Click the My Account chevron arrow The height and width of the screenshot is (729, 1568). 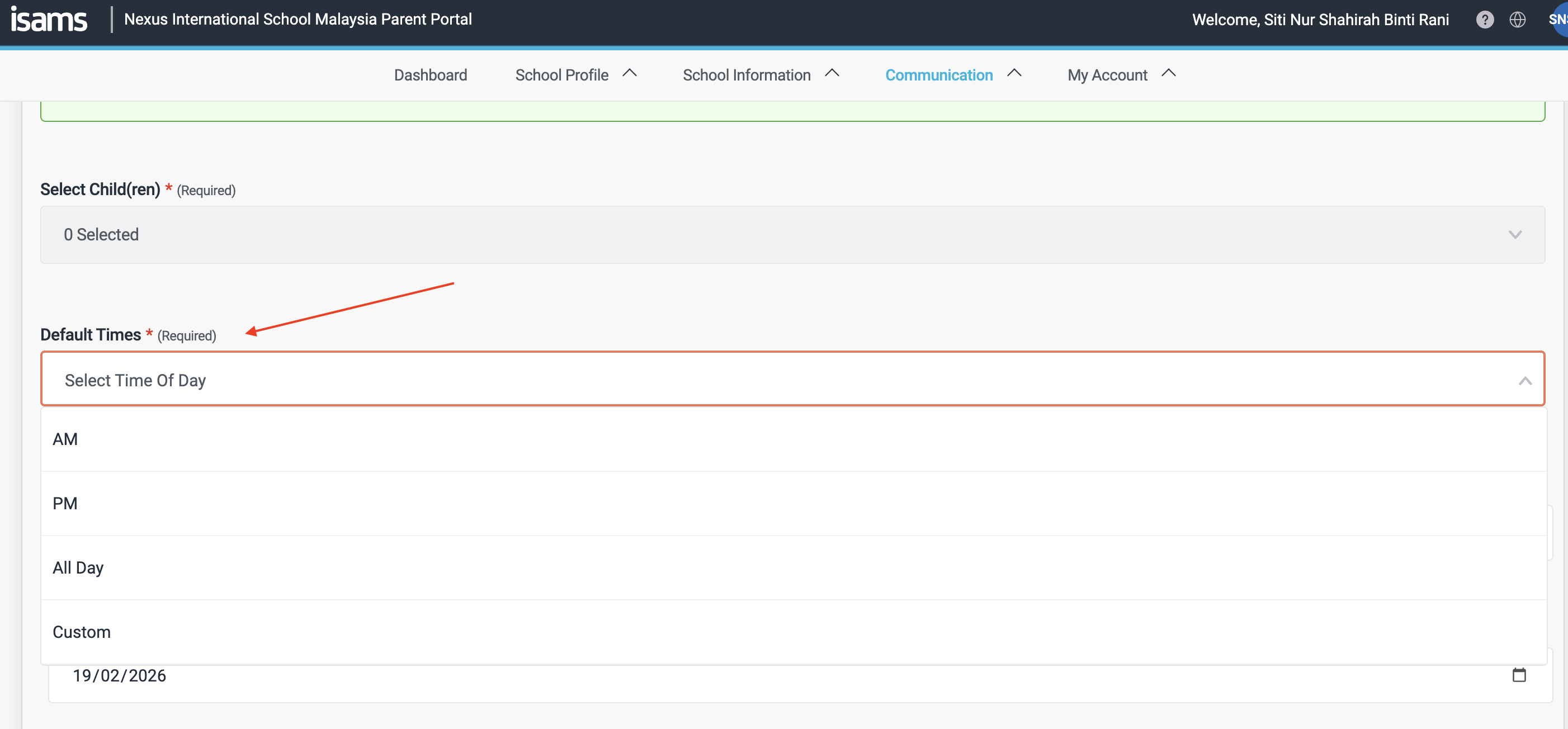(x=1168, y=74)
